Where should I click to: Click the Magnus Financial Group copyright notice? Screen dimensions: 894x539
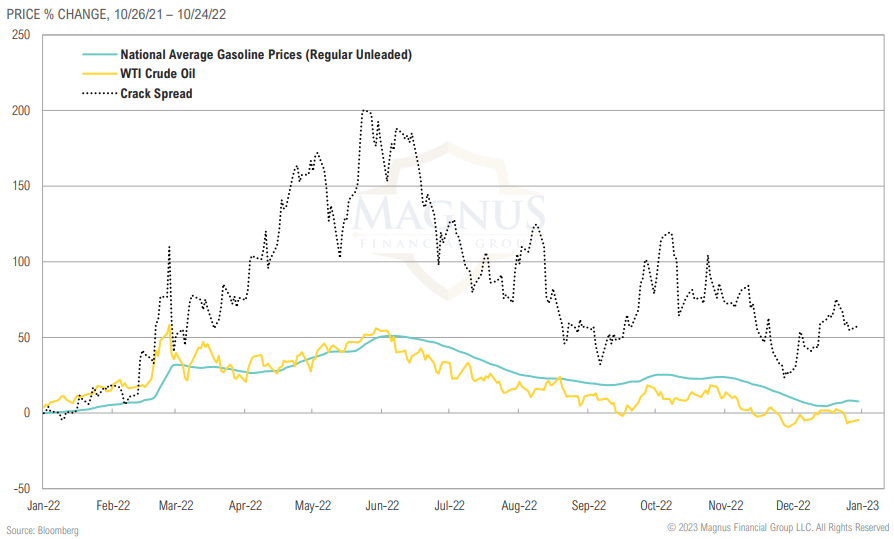[x=777, y=527]
